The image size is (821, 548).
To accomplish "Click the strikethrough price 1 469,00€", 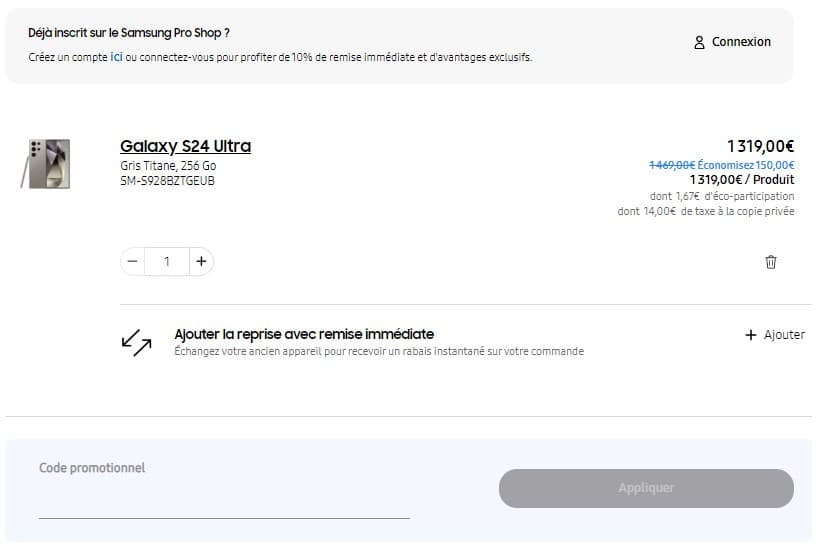I will click(672, 165).
